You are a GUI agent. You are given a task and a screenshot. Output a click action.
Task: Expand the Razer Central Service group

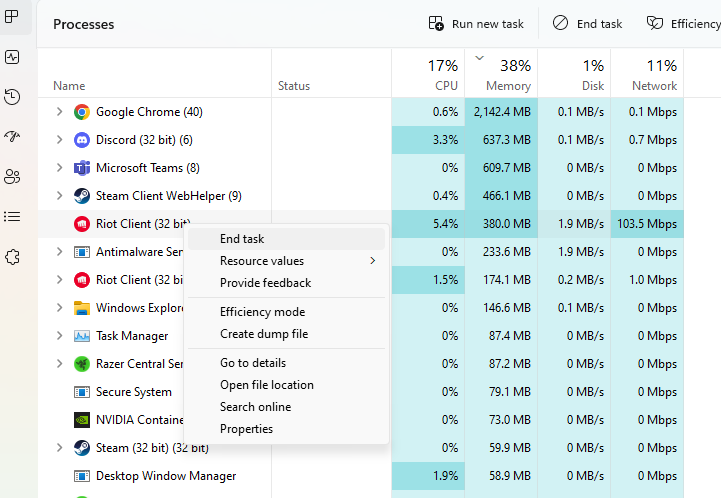[59, 364]
